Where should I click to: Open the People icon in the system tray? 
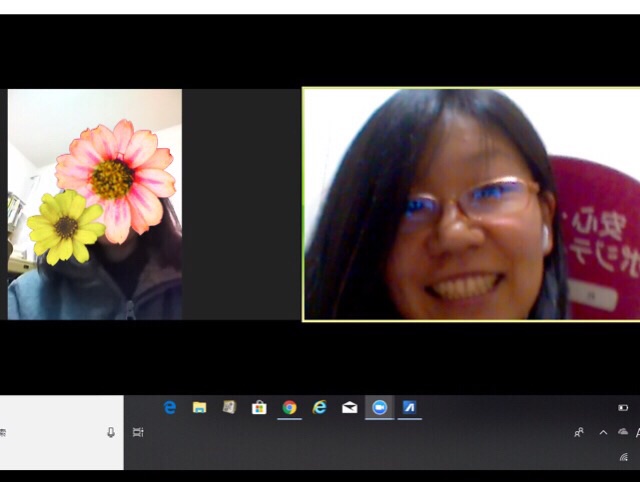coord(579,432)
